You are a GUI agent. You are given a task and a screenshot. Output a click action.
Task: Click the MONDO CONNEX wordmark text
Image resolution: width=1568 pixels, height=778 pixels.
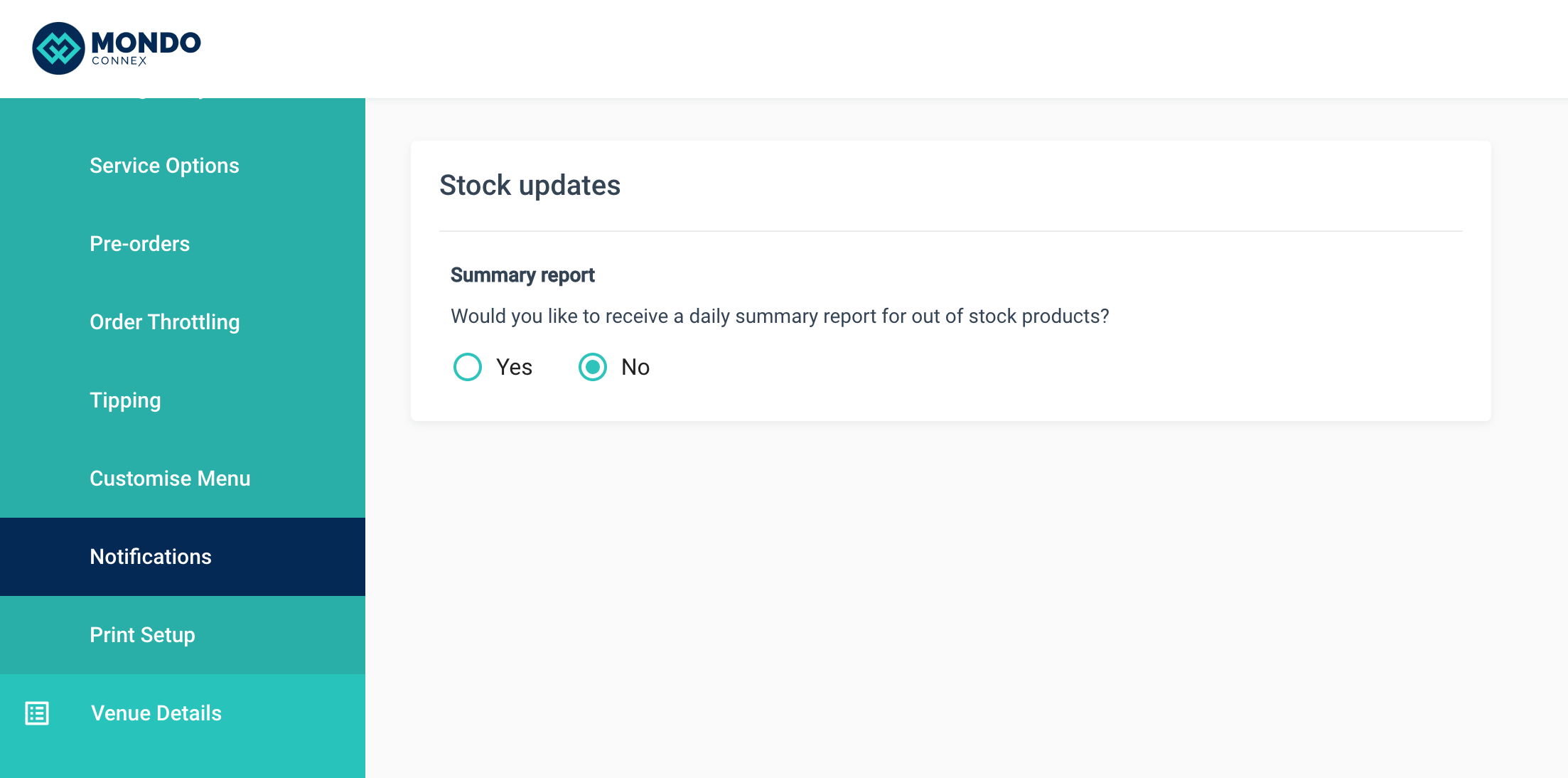[x=146, y=47]
